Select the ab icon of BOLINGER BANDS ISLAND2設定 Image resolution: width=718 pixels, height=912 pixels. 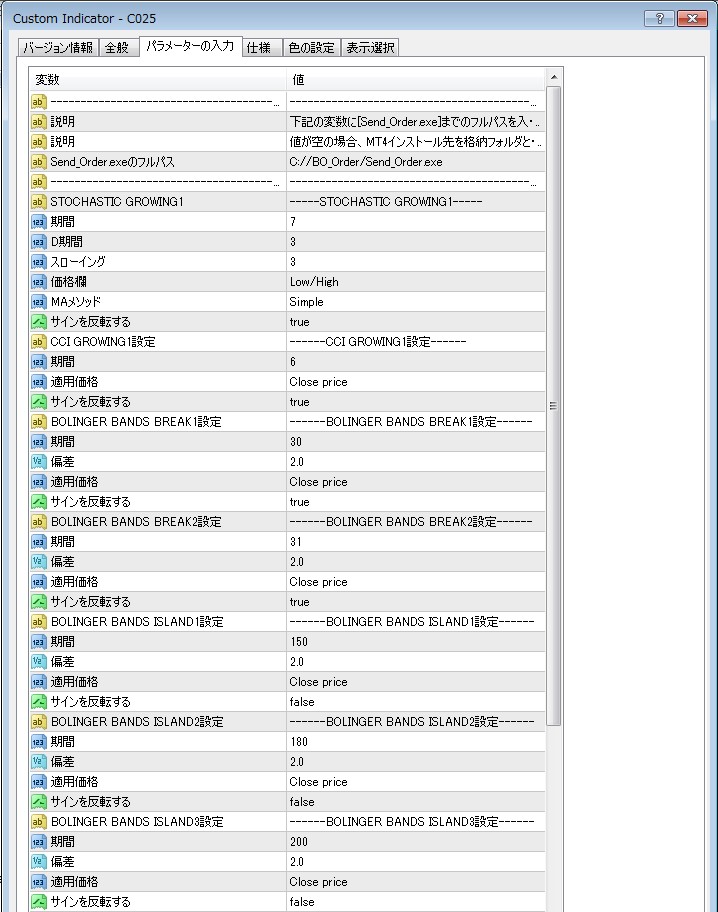(x=38, y=722)
